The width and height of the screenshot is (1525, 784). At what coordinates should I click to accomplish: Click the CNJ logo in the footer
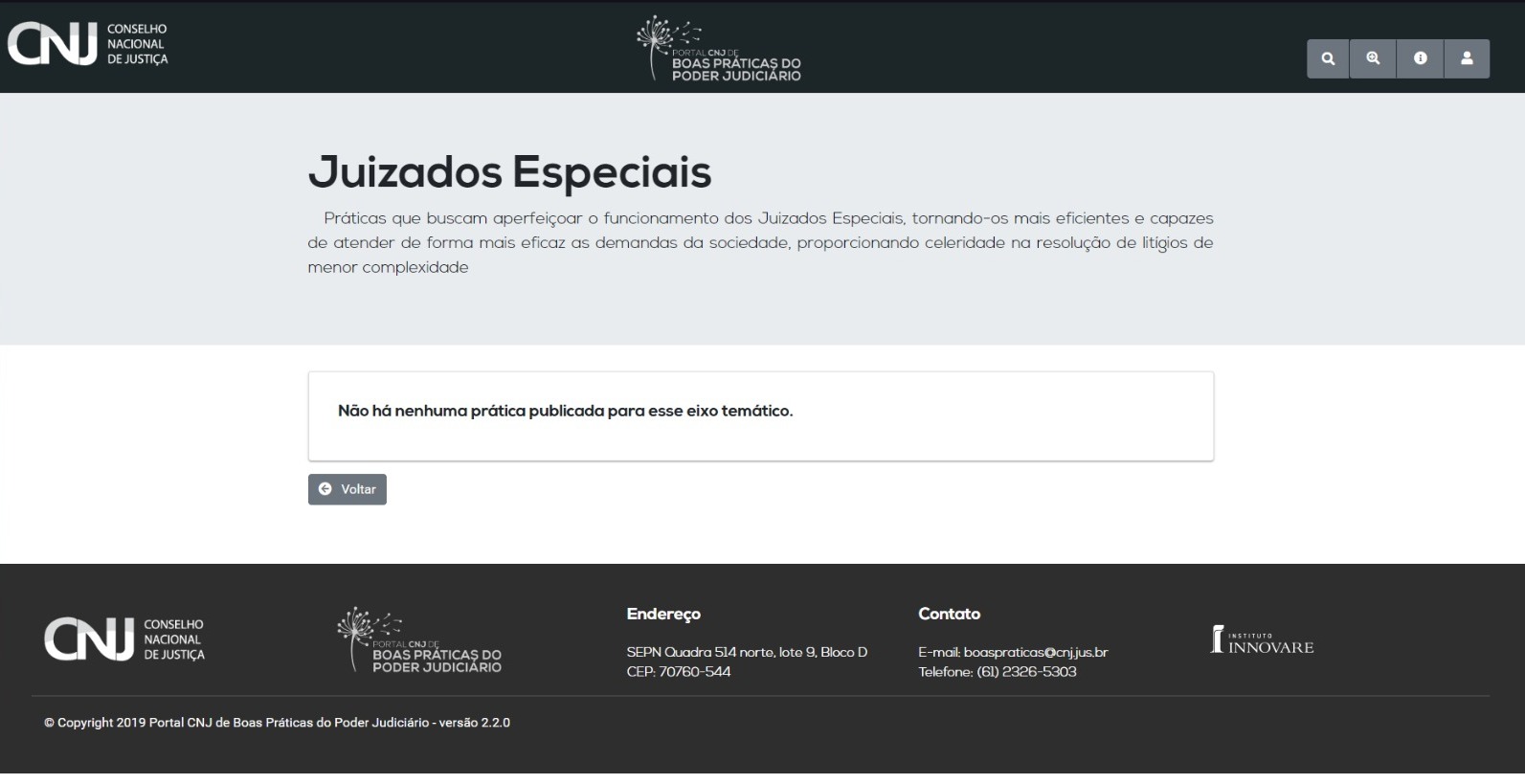tap(124, 639)
